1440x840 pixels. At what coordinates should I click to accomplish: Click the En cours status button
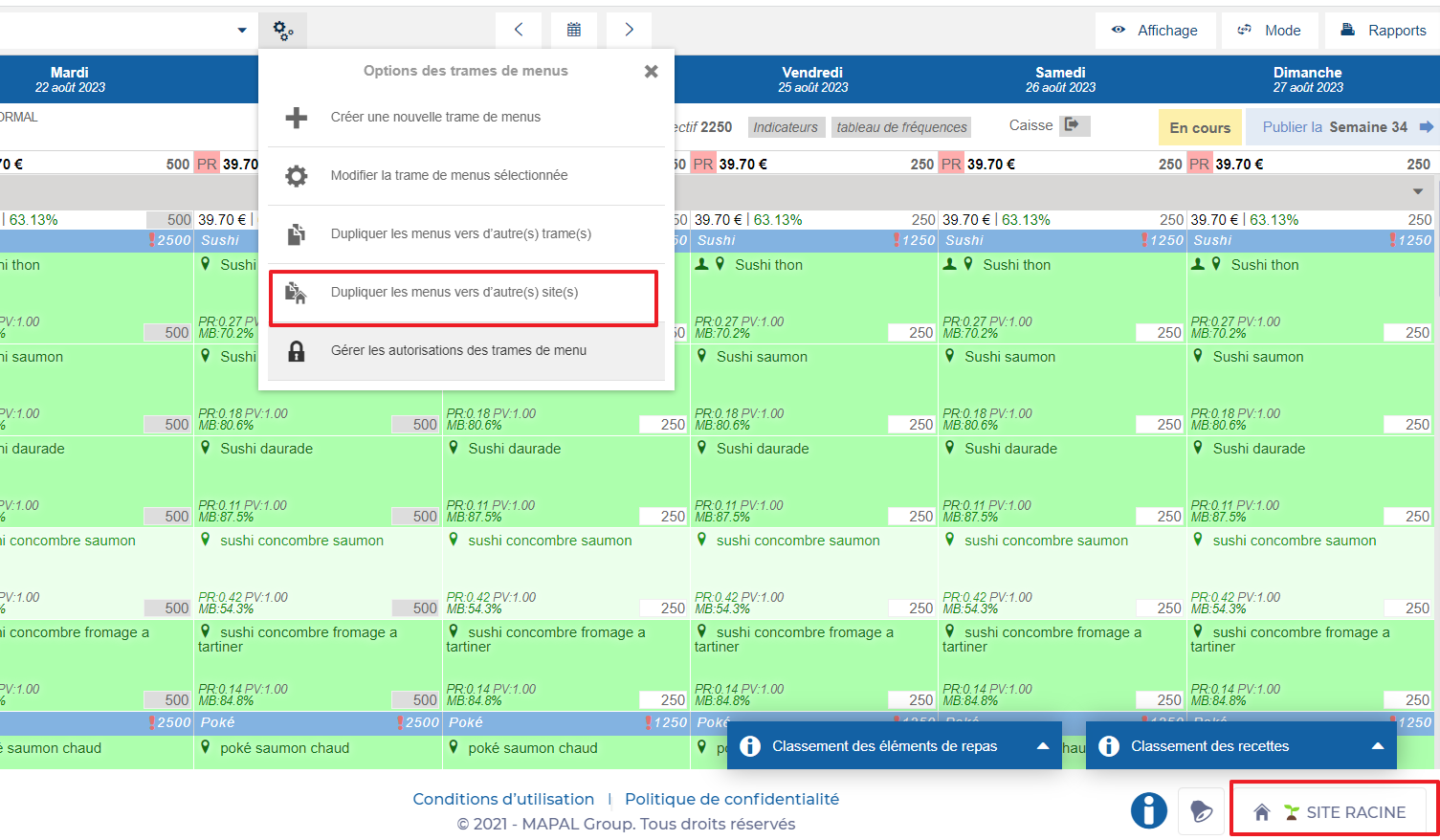pos(1200,127)
